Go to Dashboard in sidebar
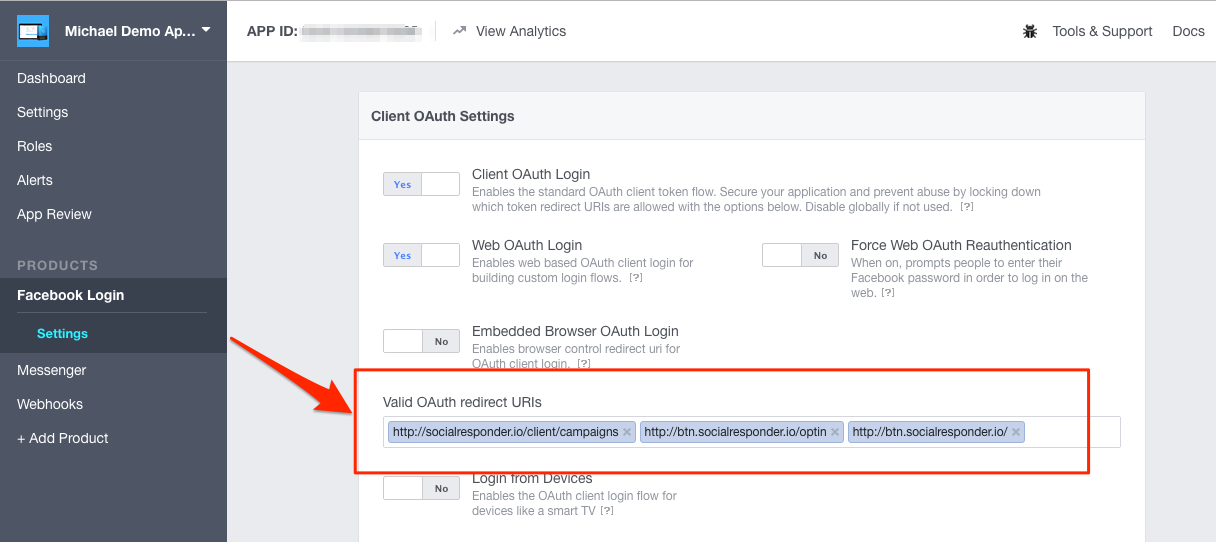Viewport: 1216px width, 542px height. coord(51,78)
